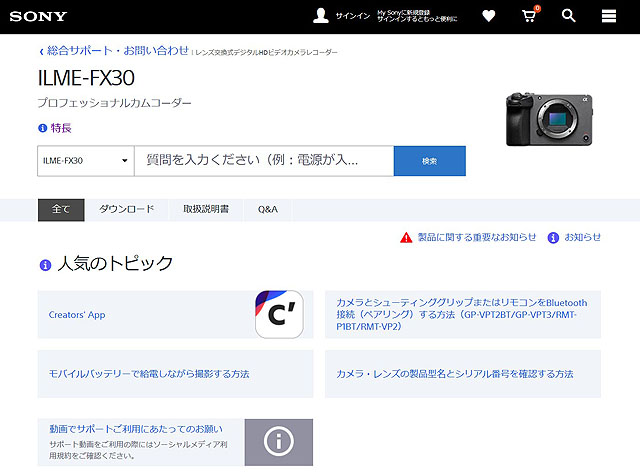
Task: Open the favorites heart icon
Action: coord(488,16)
